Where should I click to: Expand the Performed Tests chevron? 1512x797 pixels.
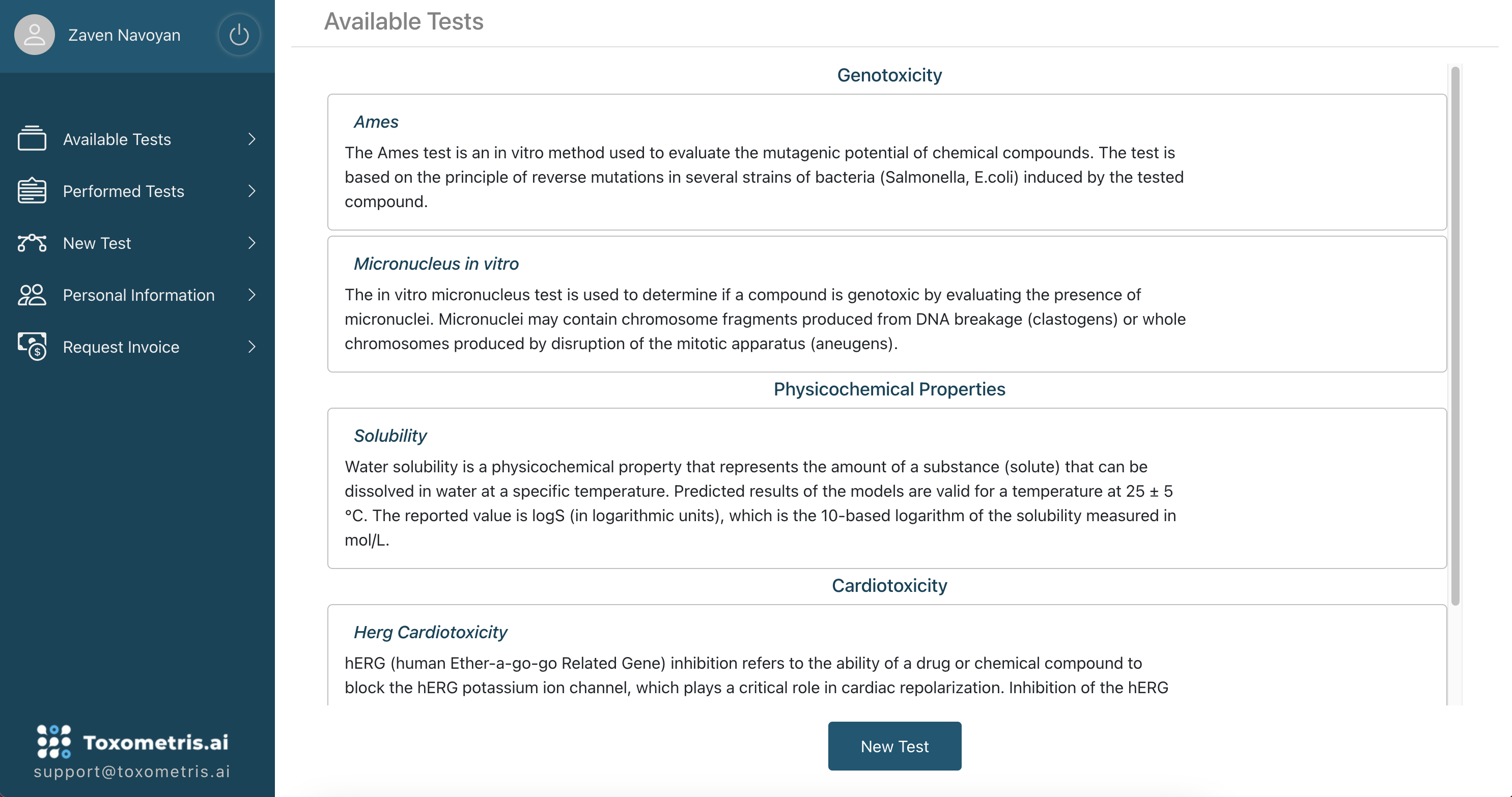252,191
